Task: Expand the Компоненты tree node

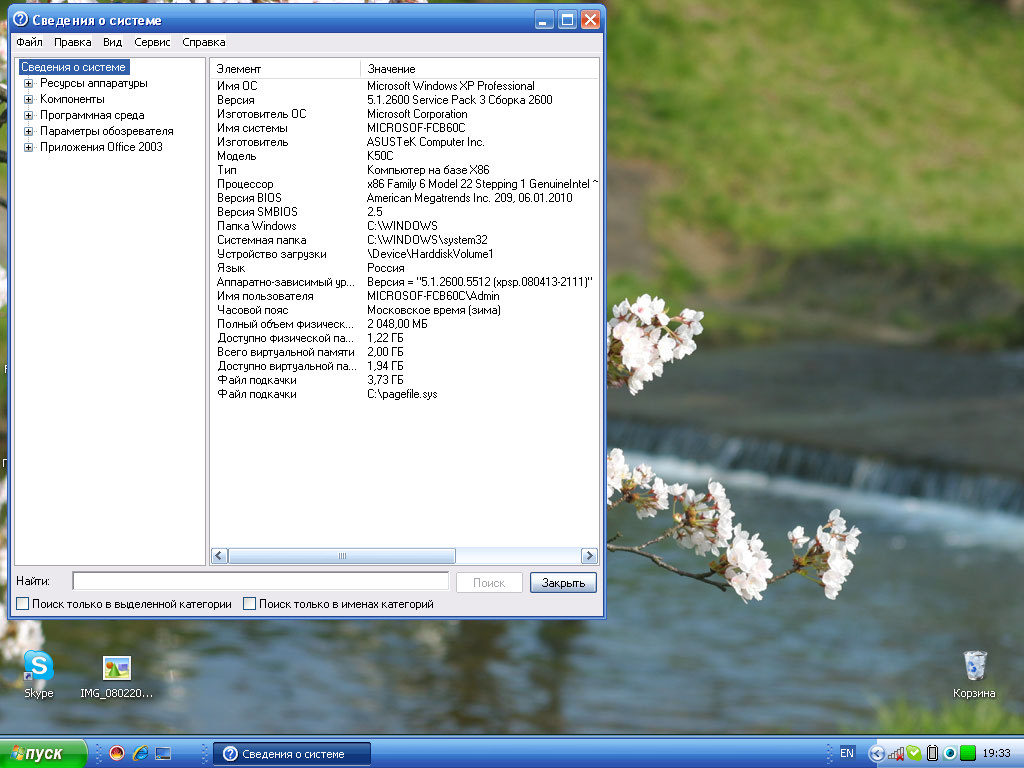Action: click(x=28, y=99)
